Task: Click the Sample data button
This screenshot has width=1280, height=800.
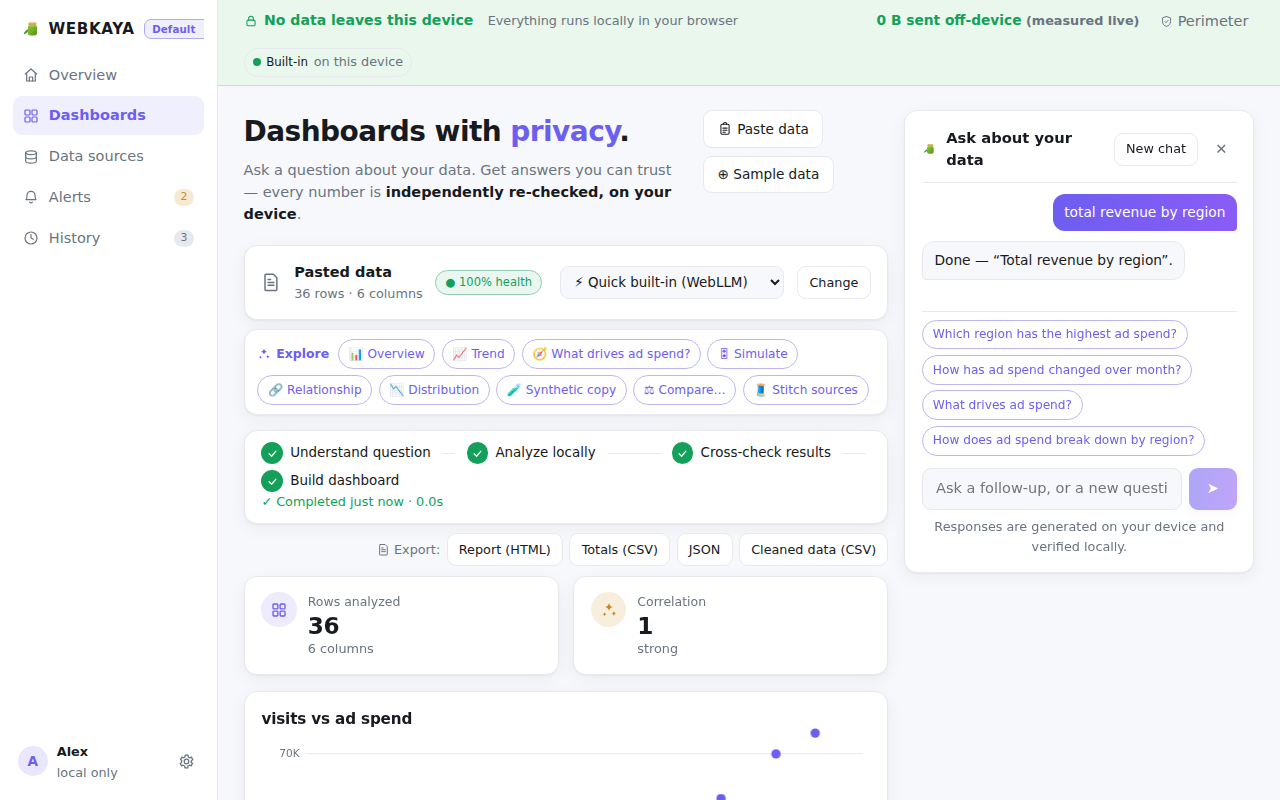Action: point(768,174)
